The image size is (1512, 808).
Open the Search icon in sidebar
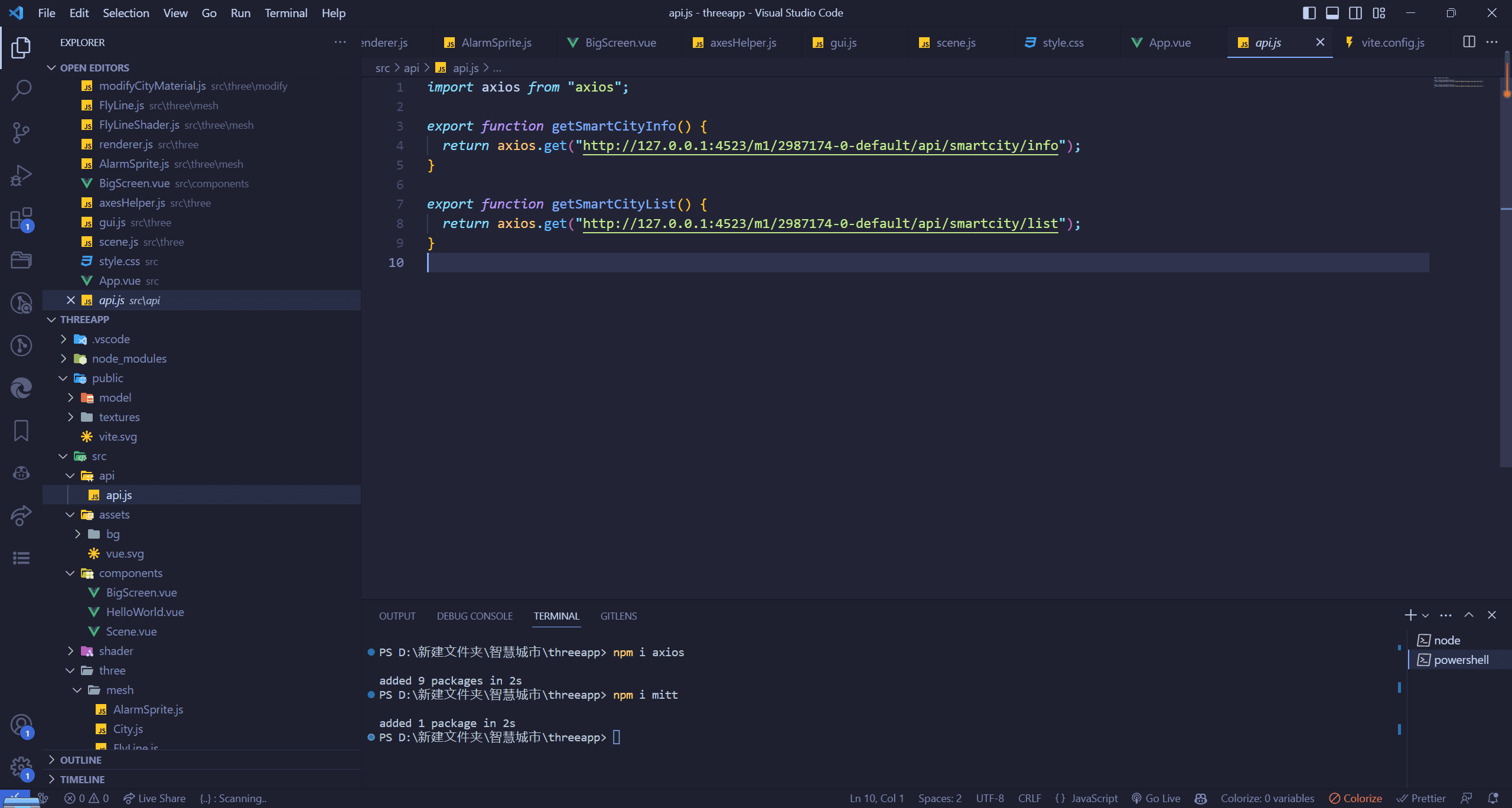click(21, 90)
